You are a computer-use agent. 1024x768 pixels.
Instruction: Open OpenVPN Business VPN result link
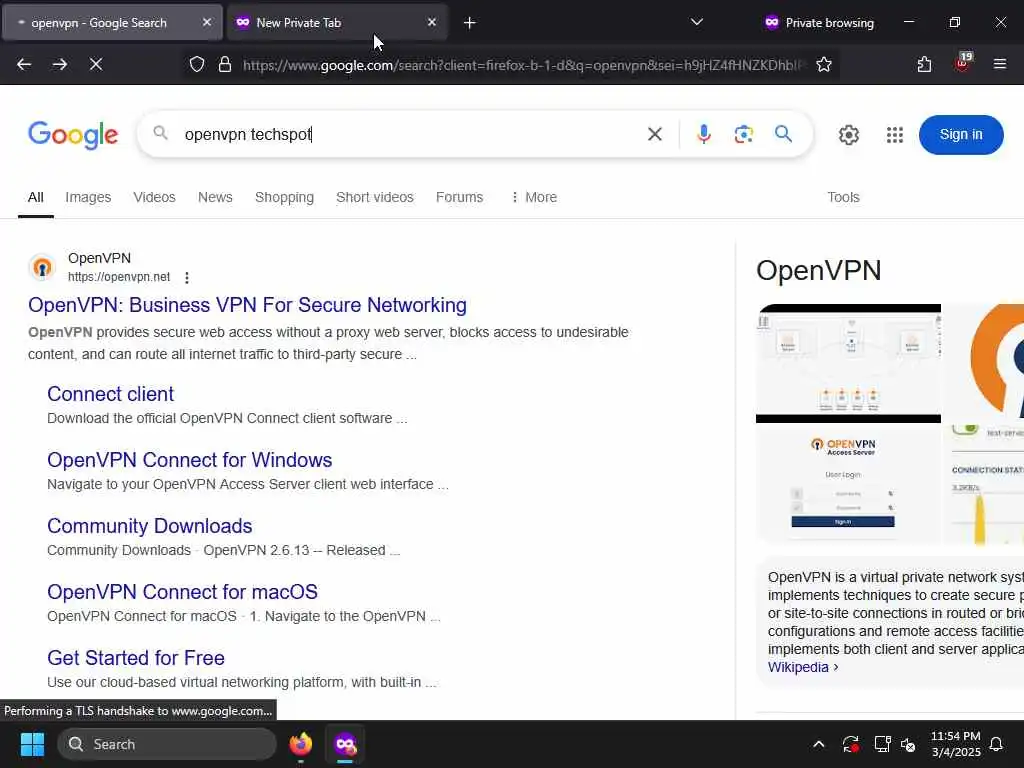[247, 305]
